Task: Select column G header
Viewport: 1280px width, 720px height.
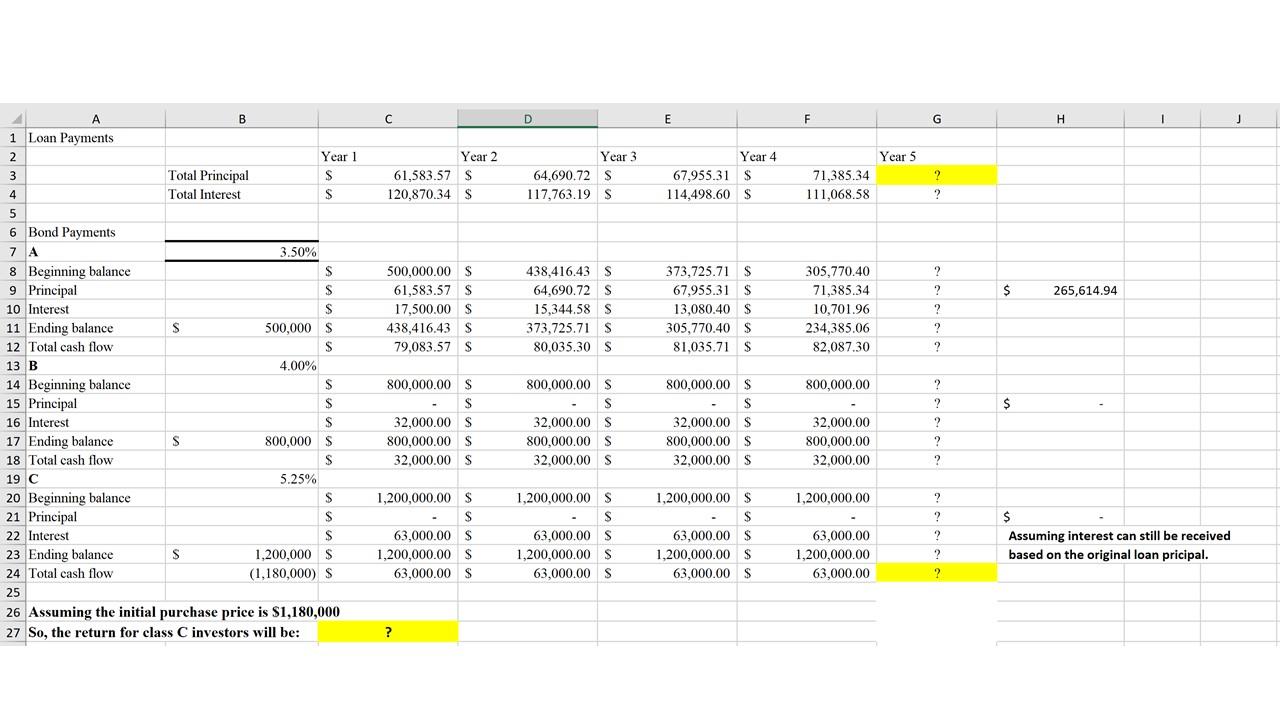Action: (936, 118)
